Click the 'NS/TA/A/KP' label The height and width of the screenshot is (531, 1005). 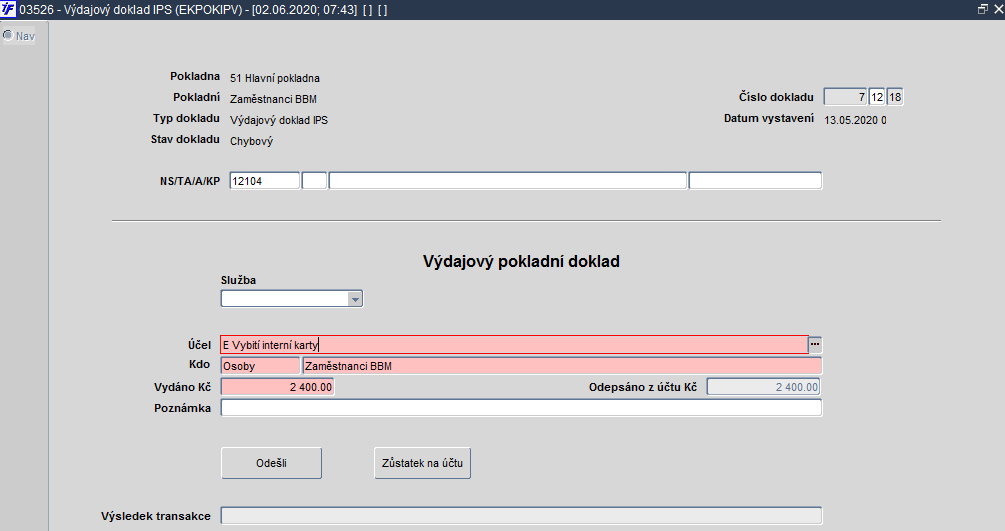click(x=190, y=181)
